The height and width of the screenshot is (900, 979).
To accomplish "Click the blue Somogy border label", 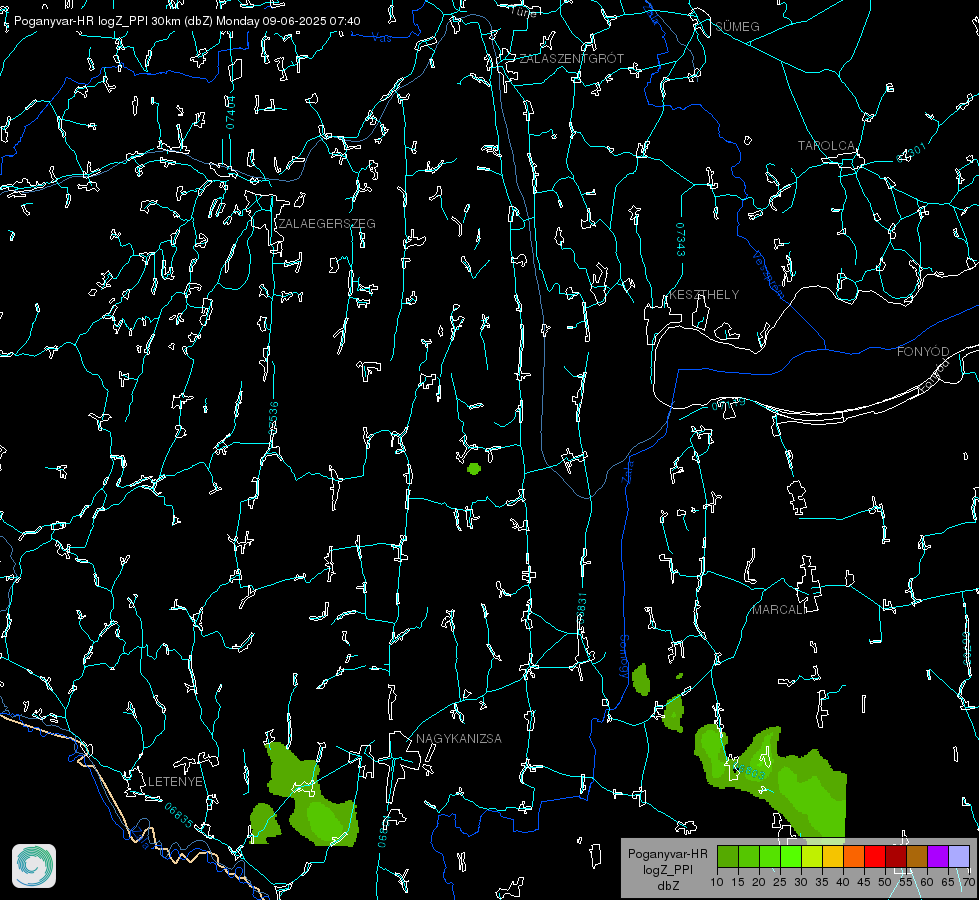I will point(624,657).
